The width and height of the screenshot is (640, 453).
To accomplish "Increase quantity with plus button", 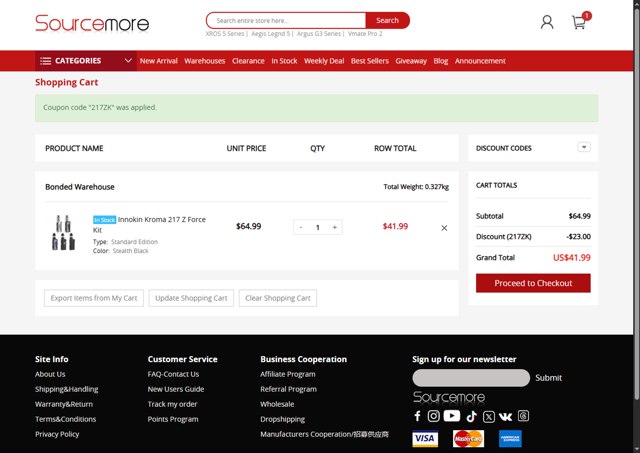I will pos(335,227).
